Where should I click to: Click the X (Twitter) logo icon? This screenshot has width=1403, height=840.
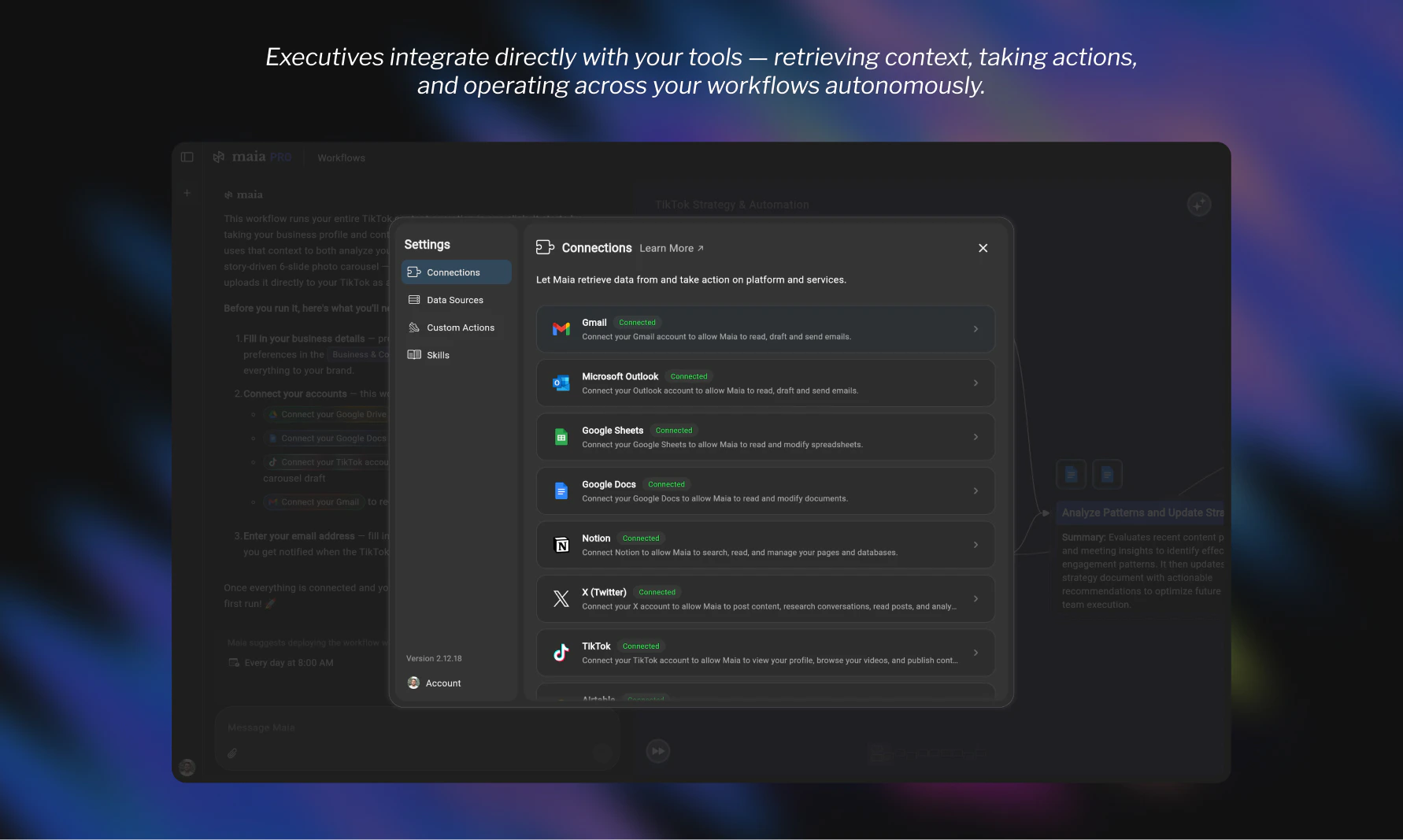click(x=561, y=599)
